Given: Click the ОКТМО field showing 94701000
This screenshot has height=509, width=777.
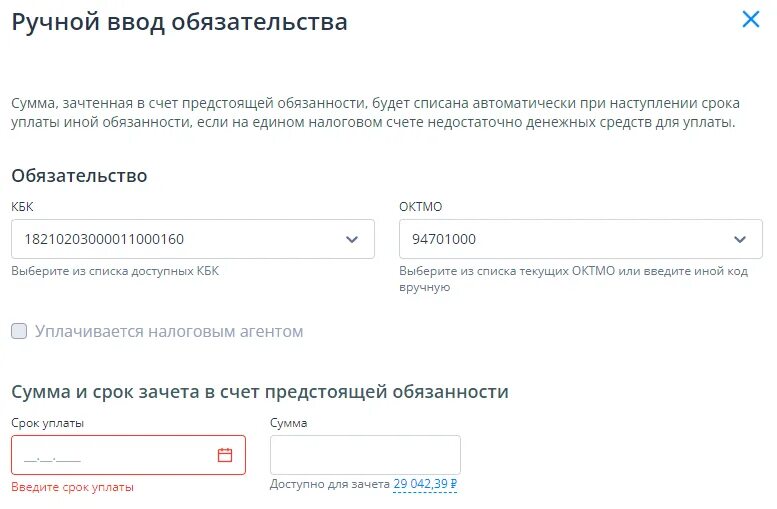Looking at the screenshot, I should coord(581,239).
